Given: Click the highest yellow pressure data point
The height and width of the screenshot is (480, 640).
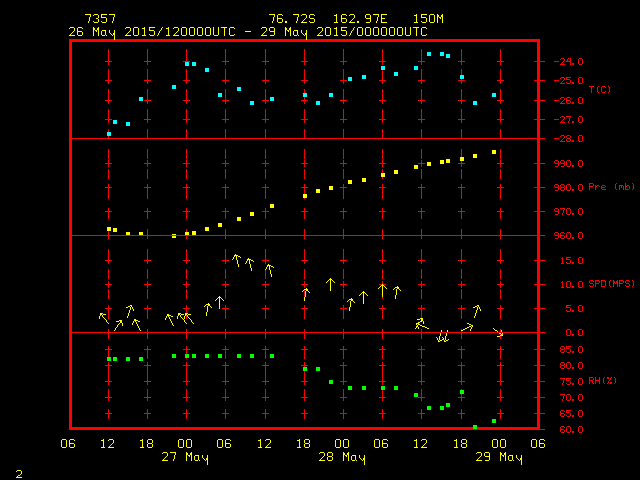Looking at the screenshot, I should point(494,152).
